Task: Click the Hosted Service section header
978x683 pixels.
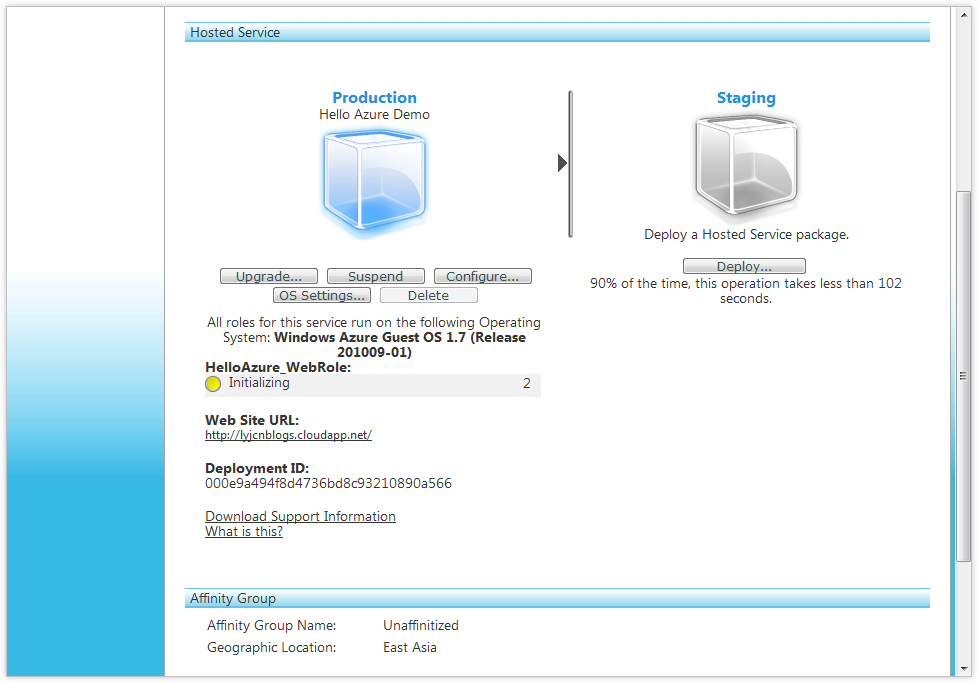Action: (x=235, y=32)
